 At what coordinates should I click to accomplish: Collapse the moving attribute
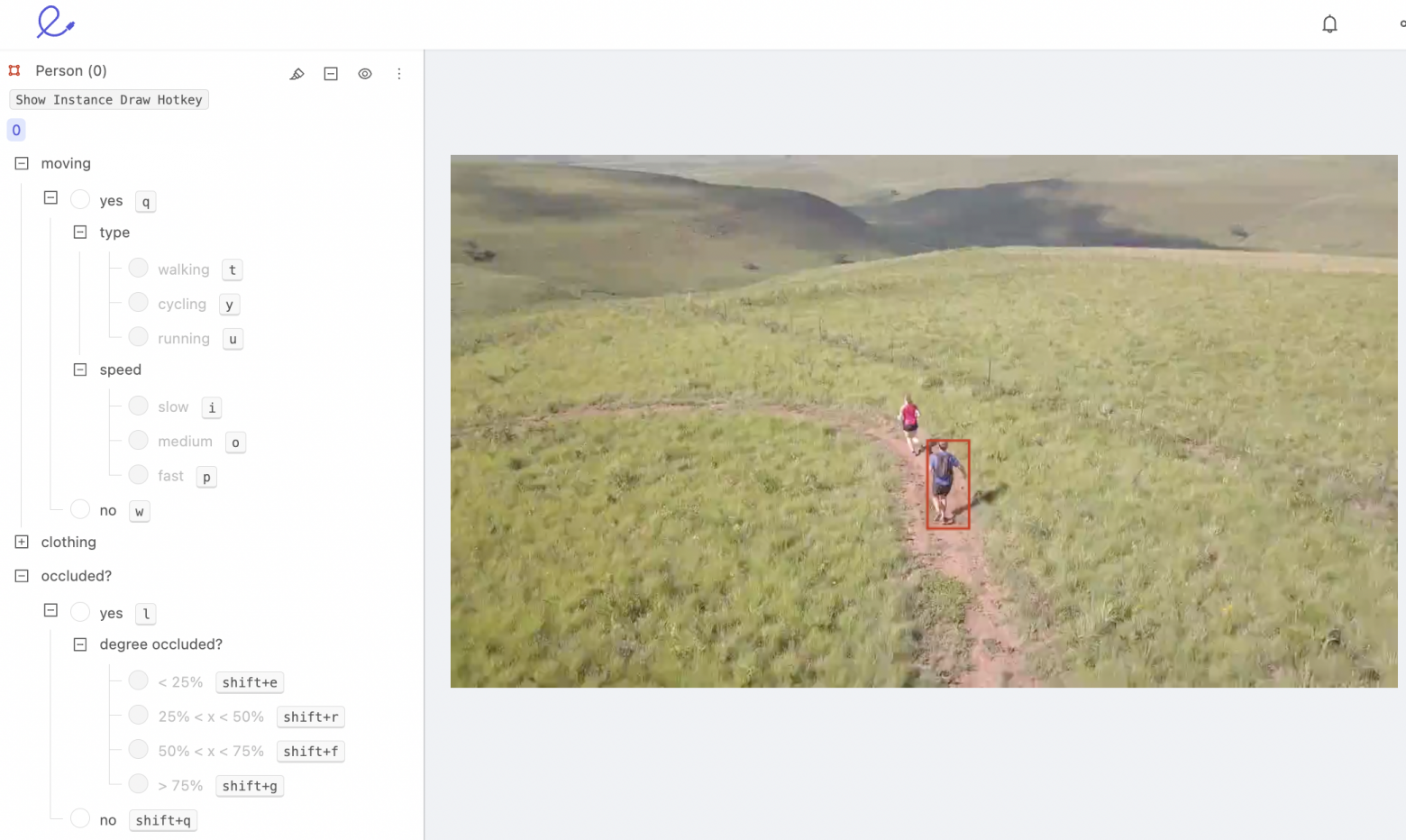point(22,163)
